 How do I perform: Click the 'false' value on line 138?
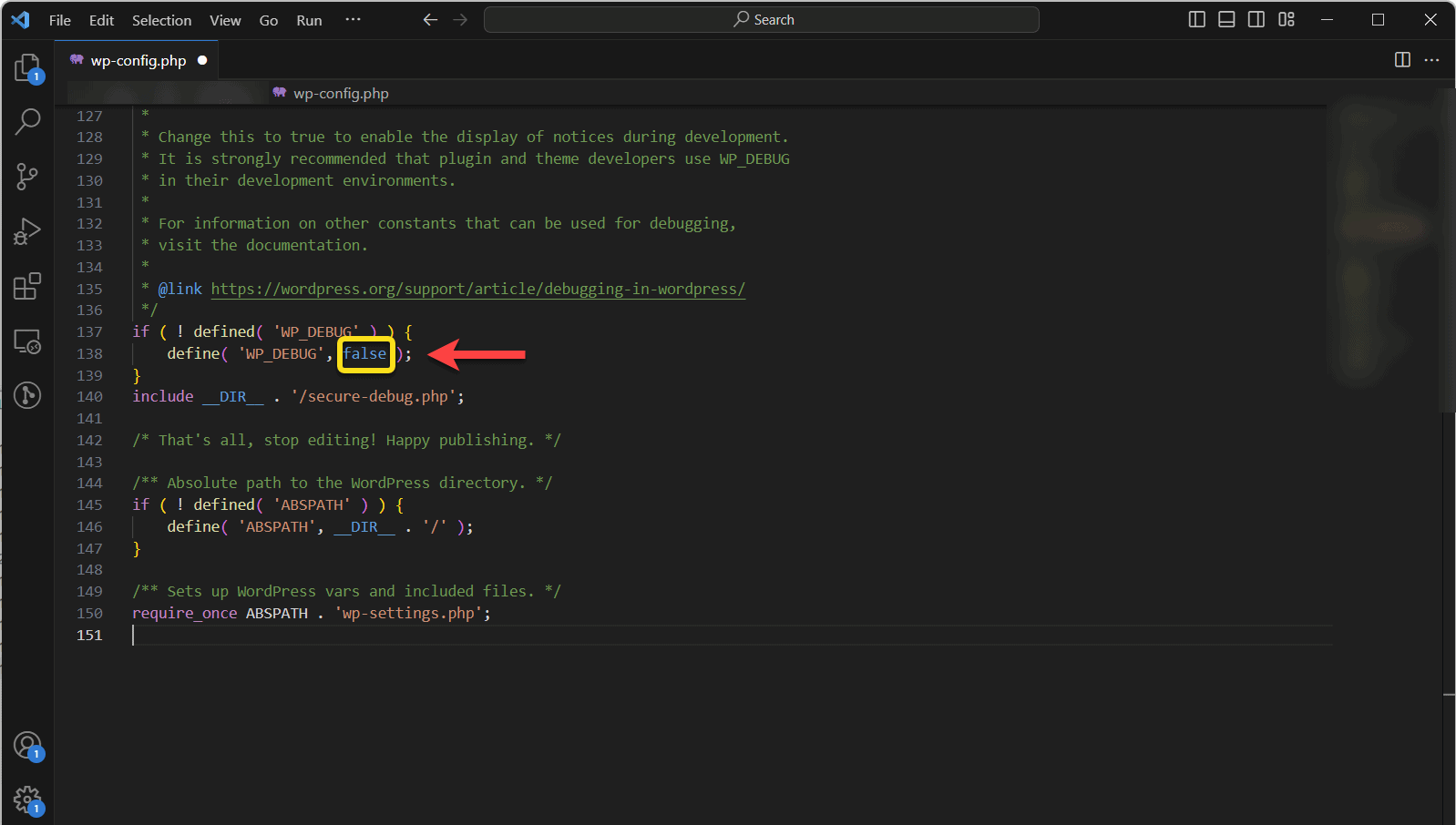[365, 353]
